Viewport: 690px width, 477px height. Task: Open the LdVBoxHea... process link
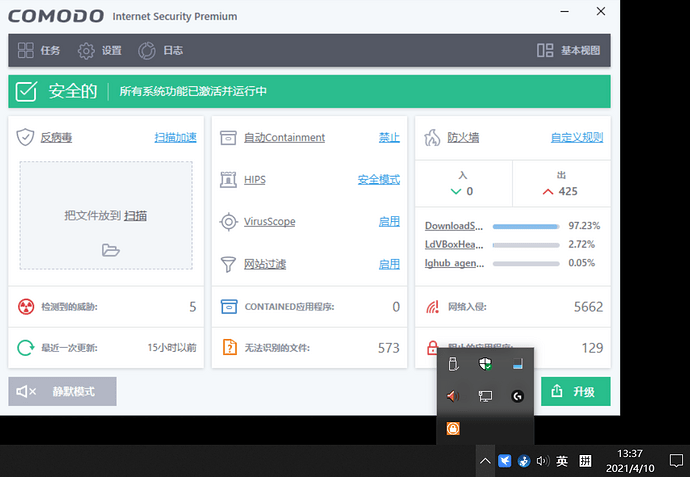click(454, 245)
